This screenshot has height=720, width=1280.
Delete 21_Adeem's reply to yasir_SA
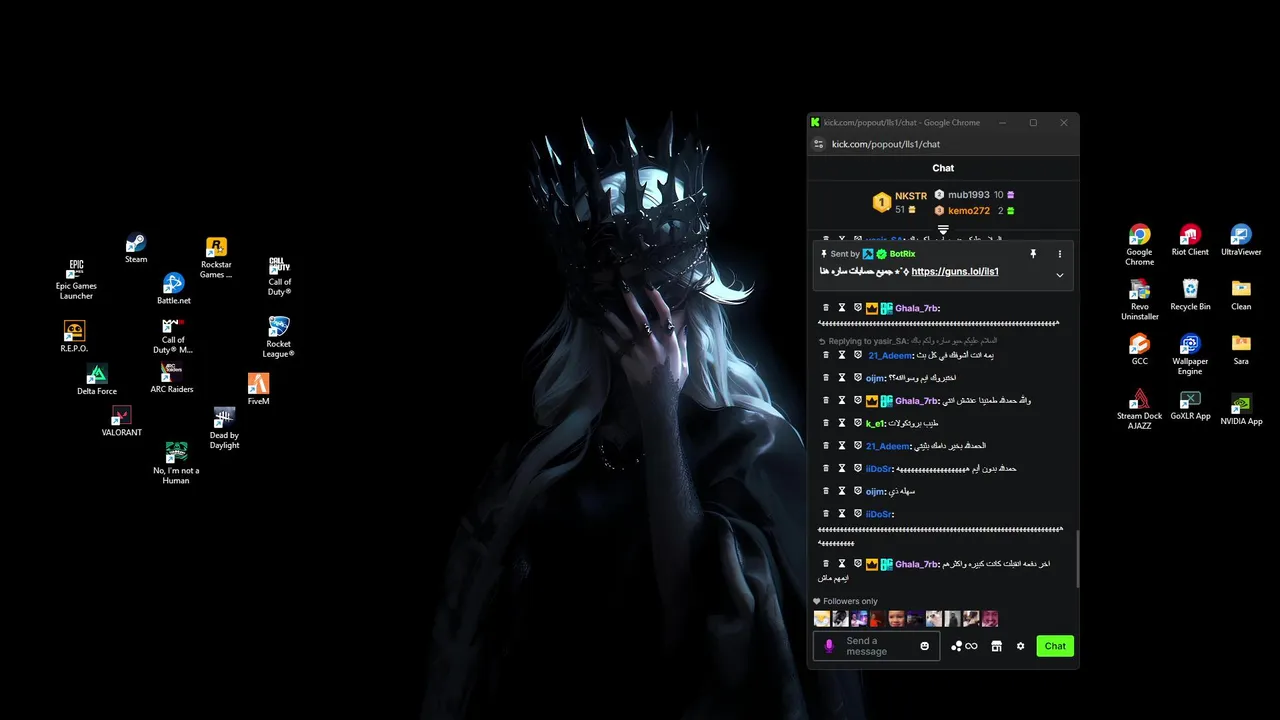click(x=826, y=355)
